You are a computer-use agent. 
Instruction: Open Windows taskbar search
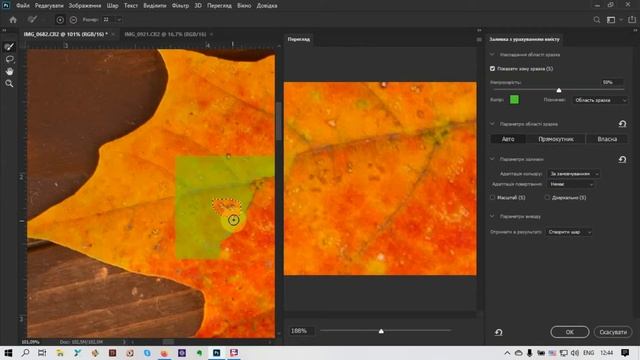(25, 353)
